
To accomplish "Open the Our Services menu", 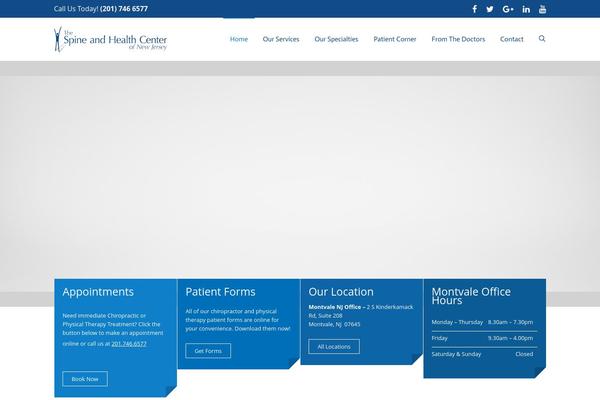I will point(281,39).
